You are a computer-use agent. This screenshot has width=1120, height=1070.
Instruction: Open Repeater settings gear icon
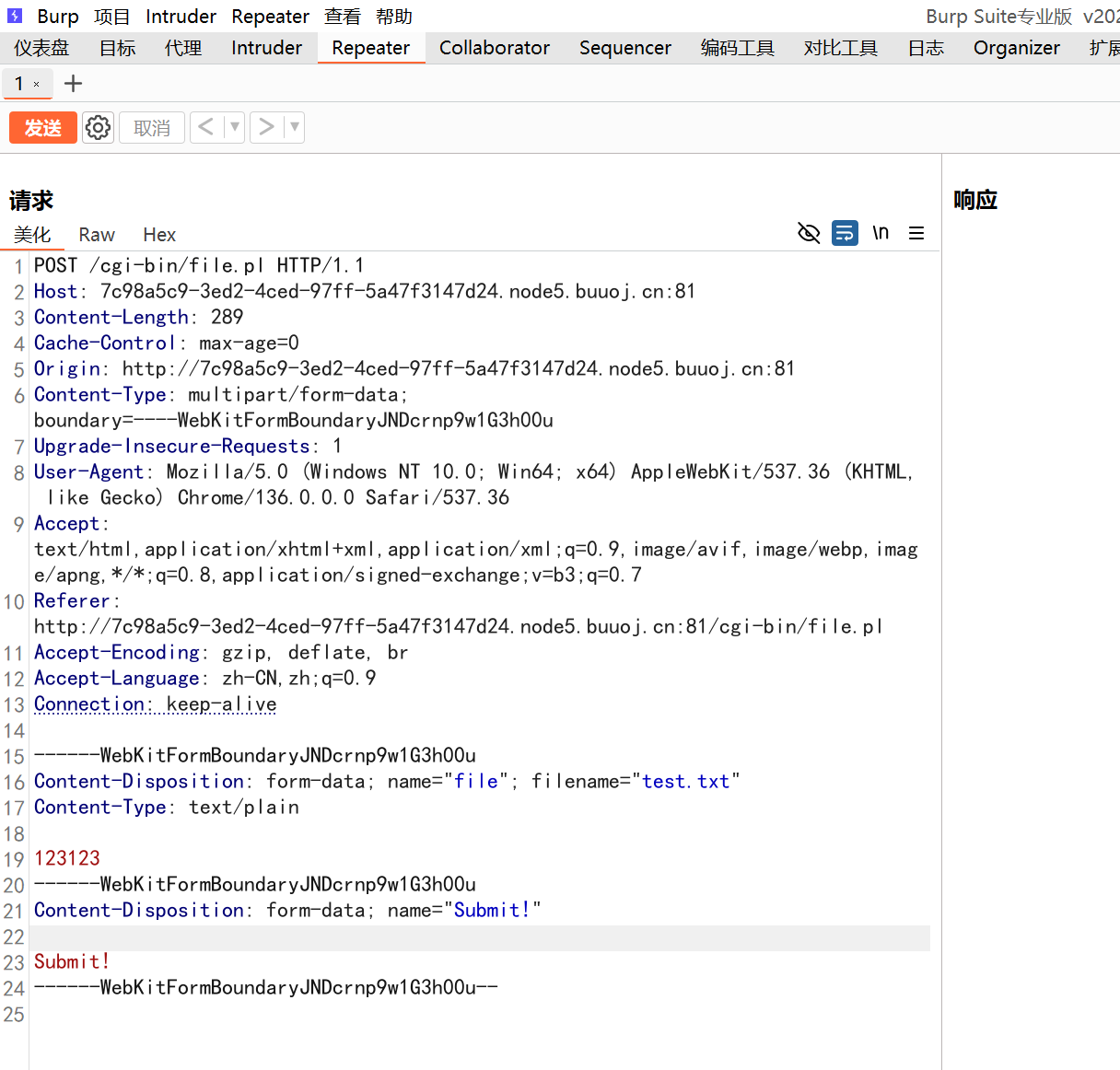(98, 127)
